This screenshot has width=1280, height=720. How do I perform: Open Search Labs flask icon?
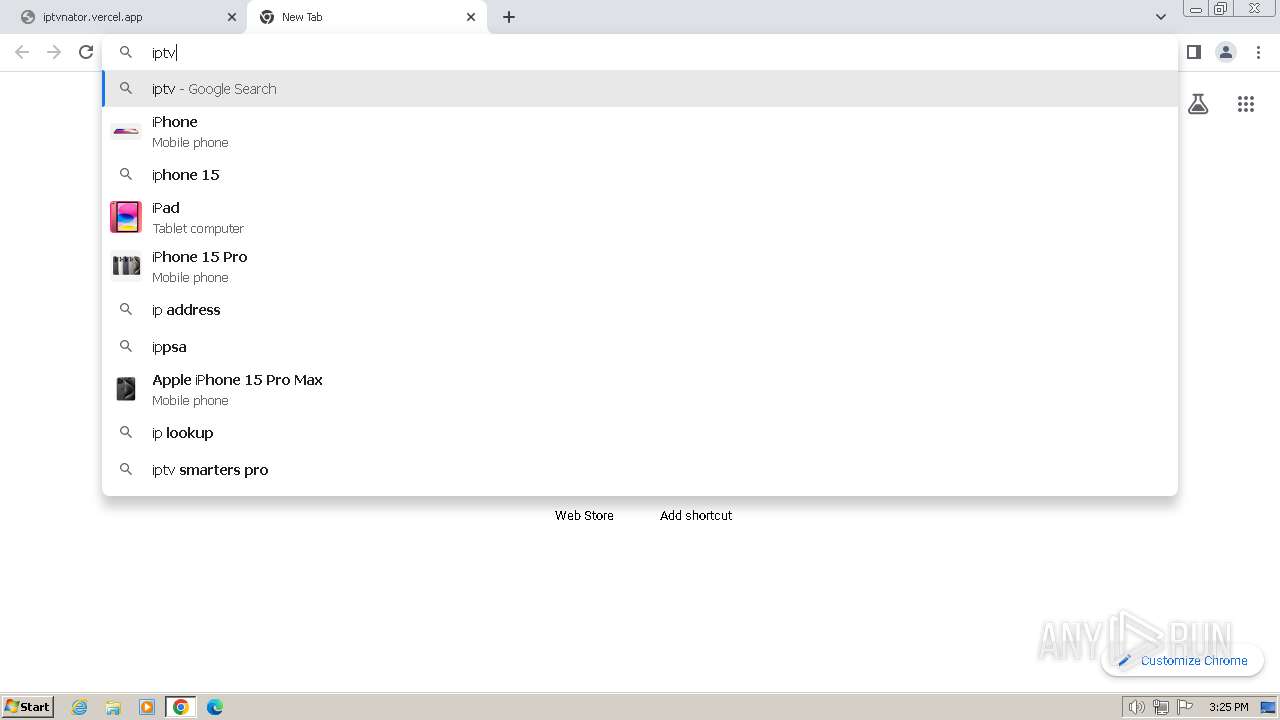(x=1198, y=104)
